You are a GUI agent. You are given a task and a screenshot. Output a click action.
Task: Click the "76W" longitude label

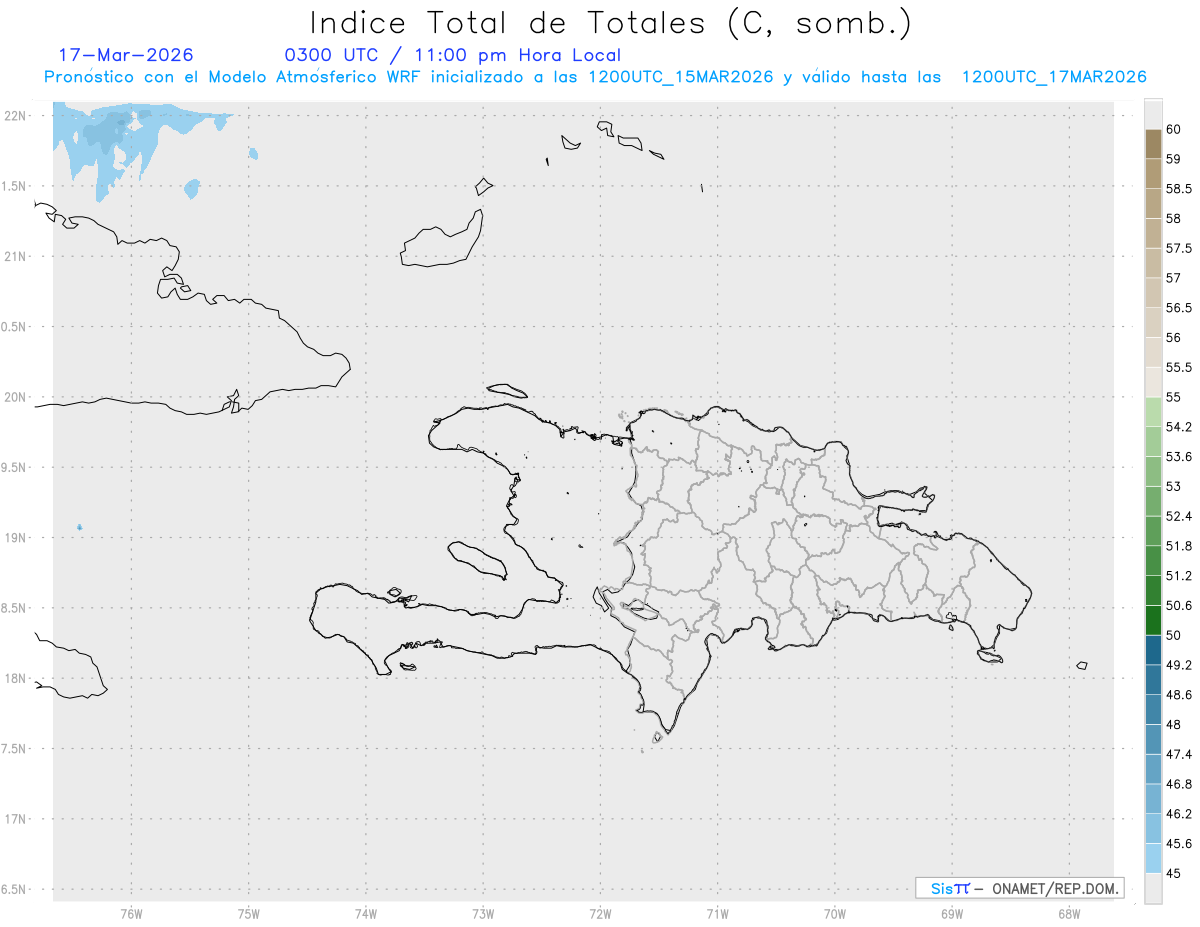[131, 912]
